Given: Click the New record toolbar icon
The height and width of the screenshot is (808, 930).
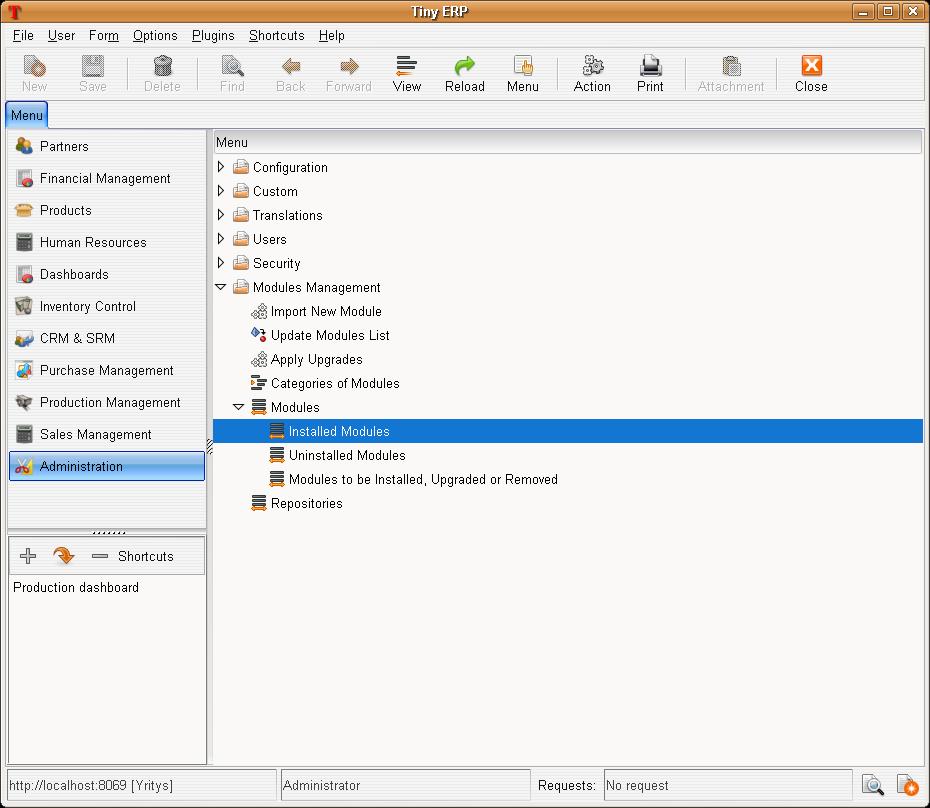Looking at the screenshot, I should [x=34, y=66].
